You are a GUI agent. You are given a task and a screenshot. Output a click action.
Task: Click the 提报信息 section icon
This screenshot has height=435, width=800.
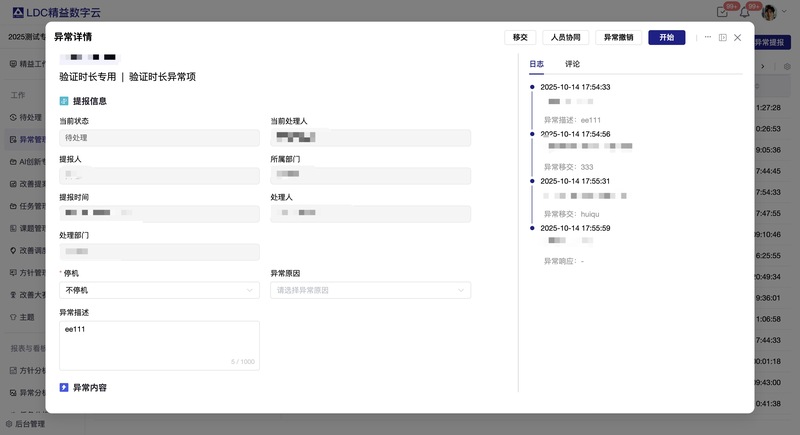click(x=64, y=101)
